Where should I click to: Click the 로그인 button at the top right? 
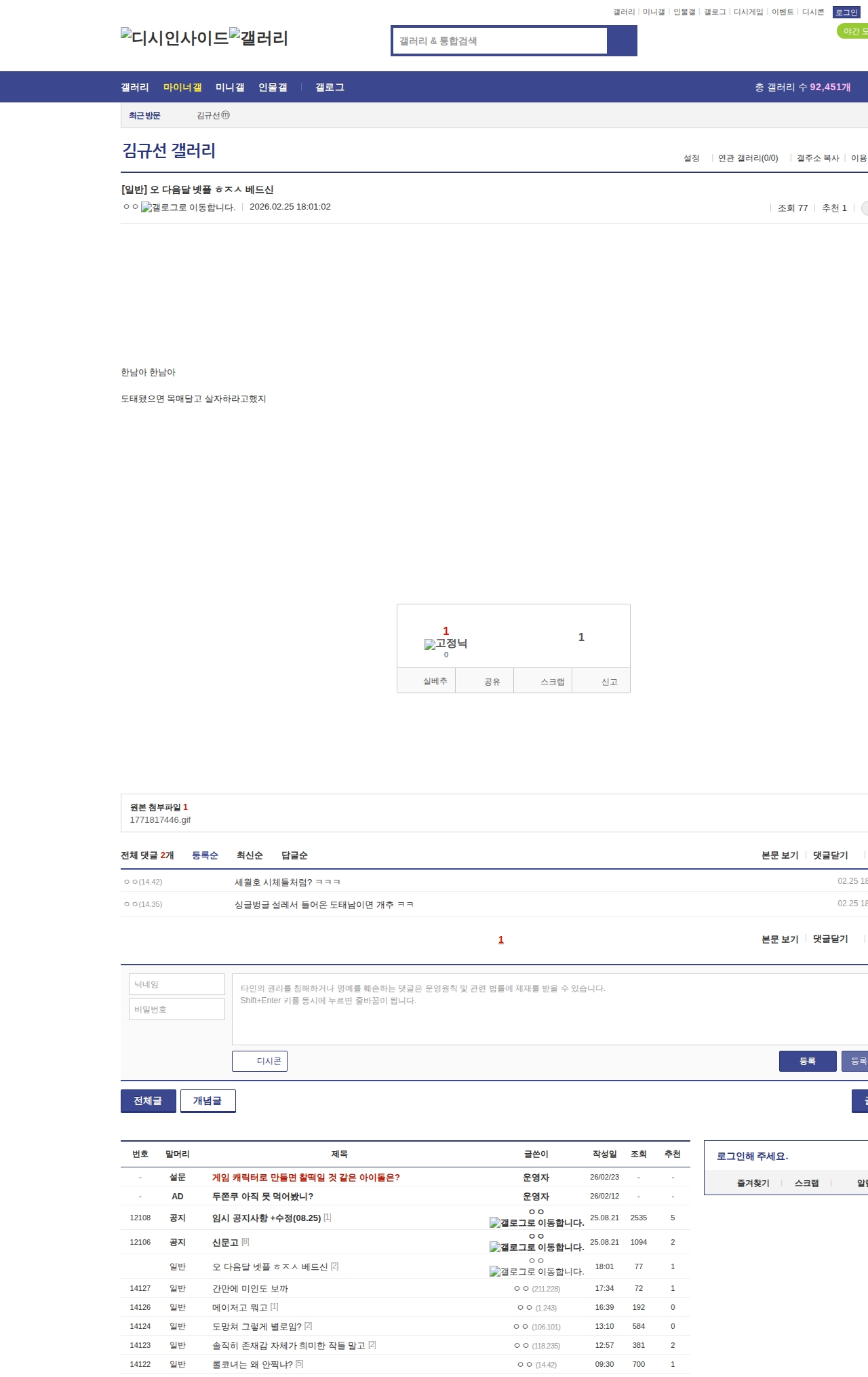[x=846, y=12]
